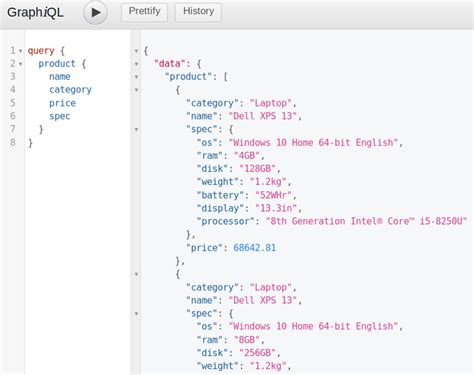This screenshot has height=375, width=474.
Task: Click the "data" key in results
Action: click(170, 64)
